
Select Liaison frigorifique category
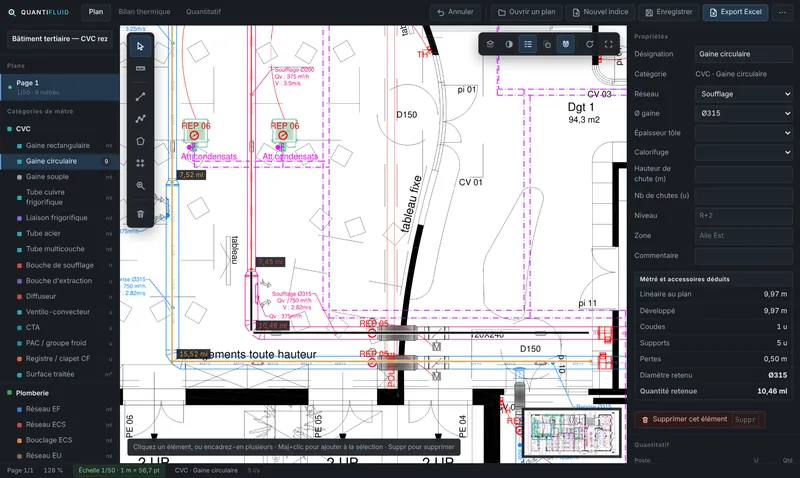[x=60, y=218]
